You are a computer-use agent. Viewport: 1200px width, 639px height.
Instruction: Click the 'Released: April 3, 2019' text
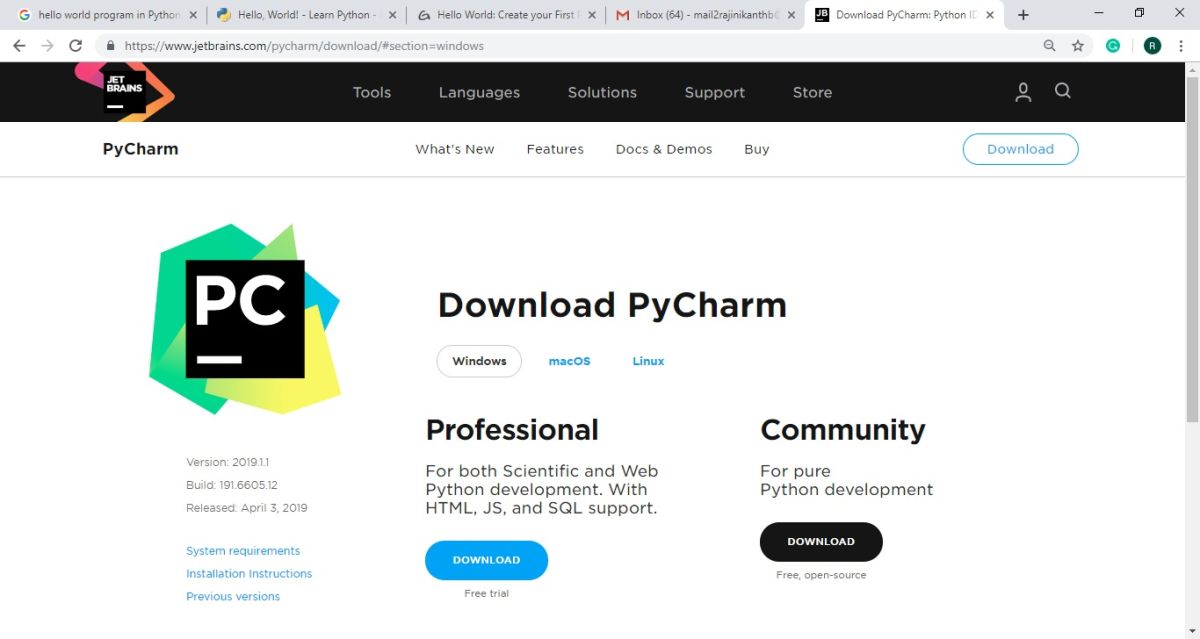click(246, 508)
